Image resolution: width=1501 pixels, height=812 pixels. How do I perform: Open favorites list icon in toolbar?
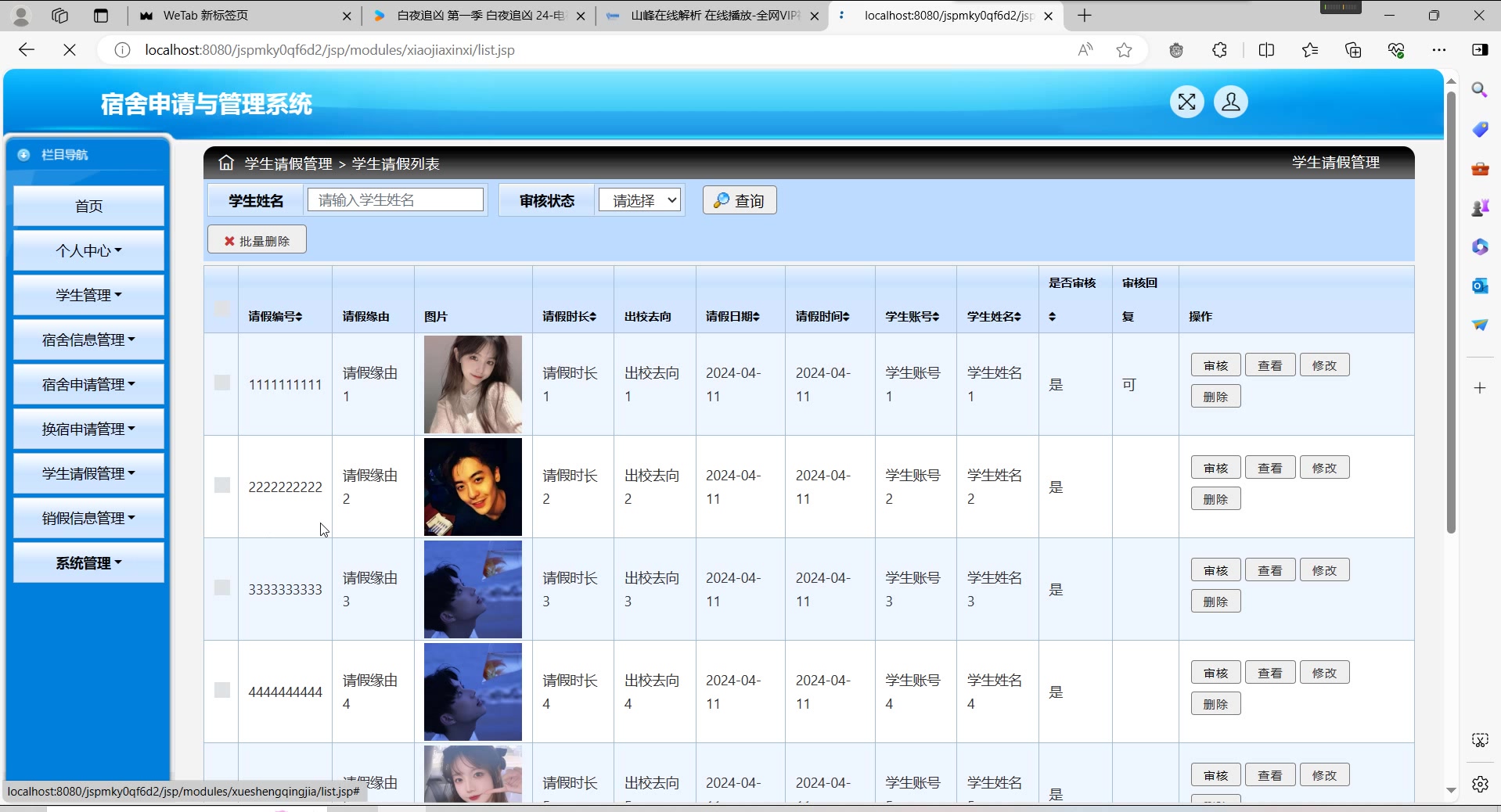click(1310, 50)
